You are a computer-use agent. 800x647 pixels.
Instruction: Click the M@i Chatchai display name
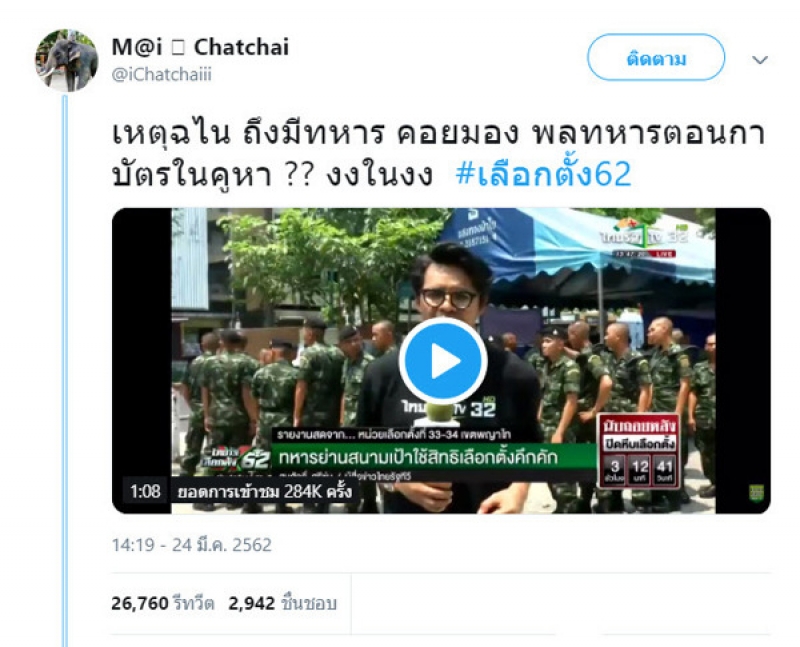point(200,47)
